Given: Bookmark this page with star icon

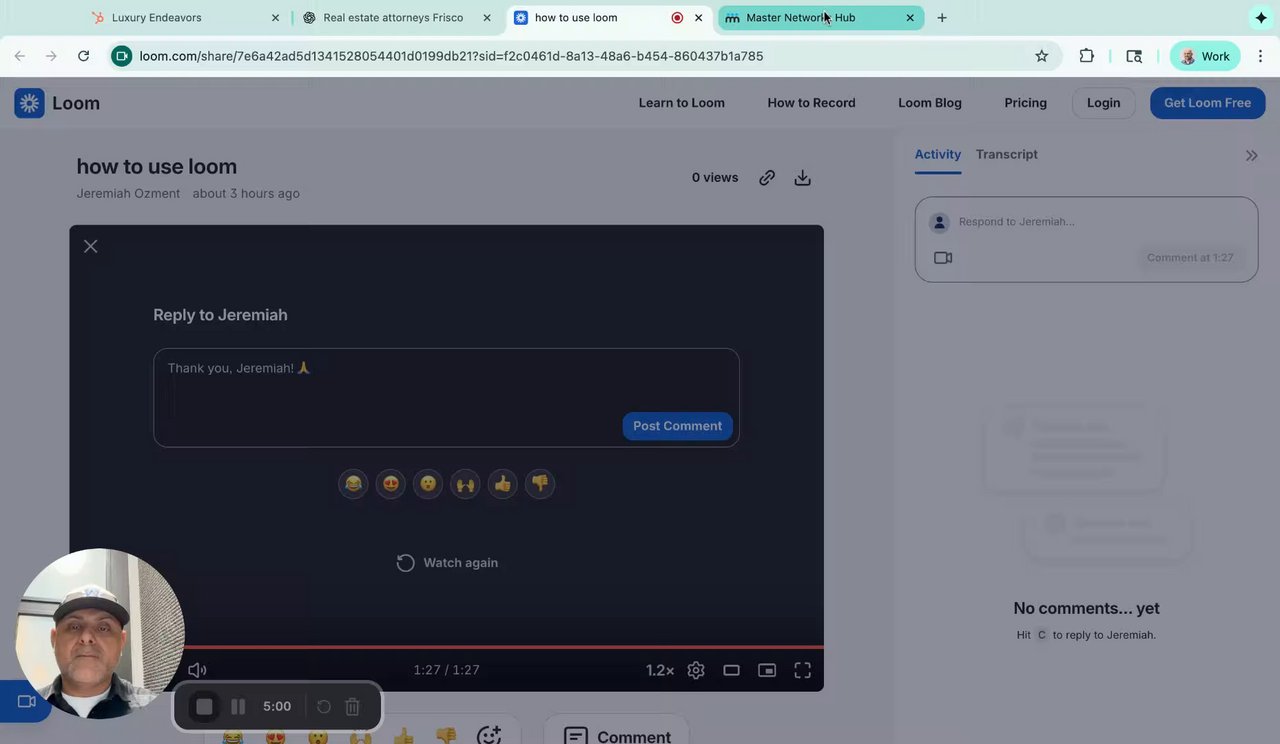Looking at the screenshot, I should [1041, 56].
